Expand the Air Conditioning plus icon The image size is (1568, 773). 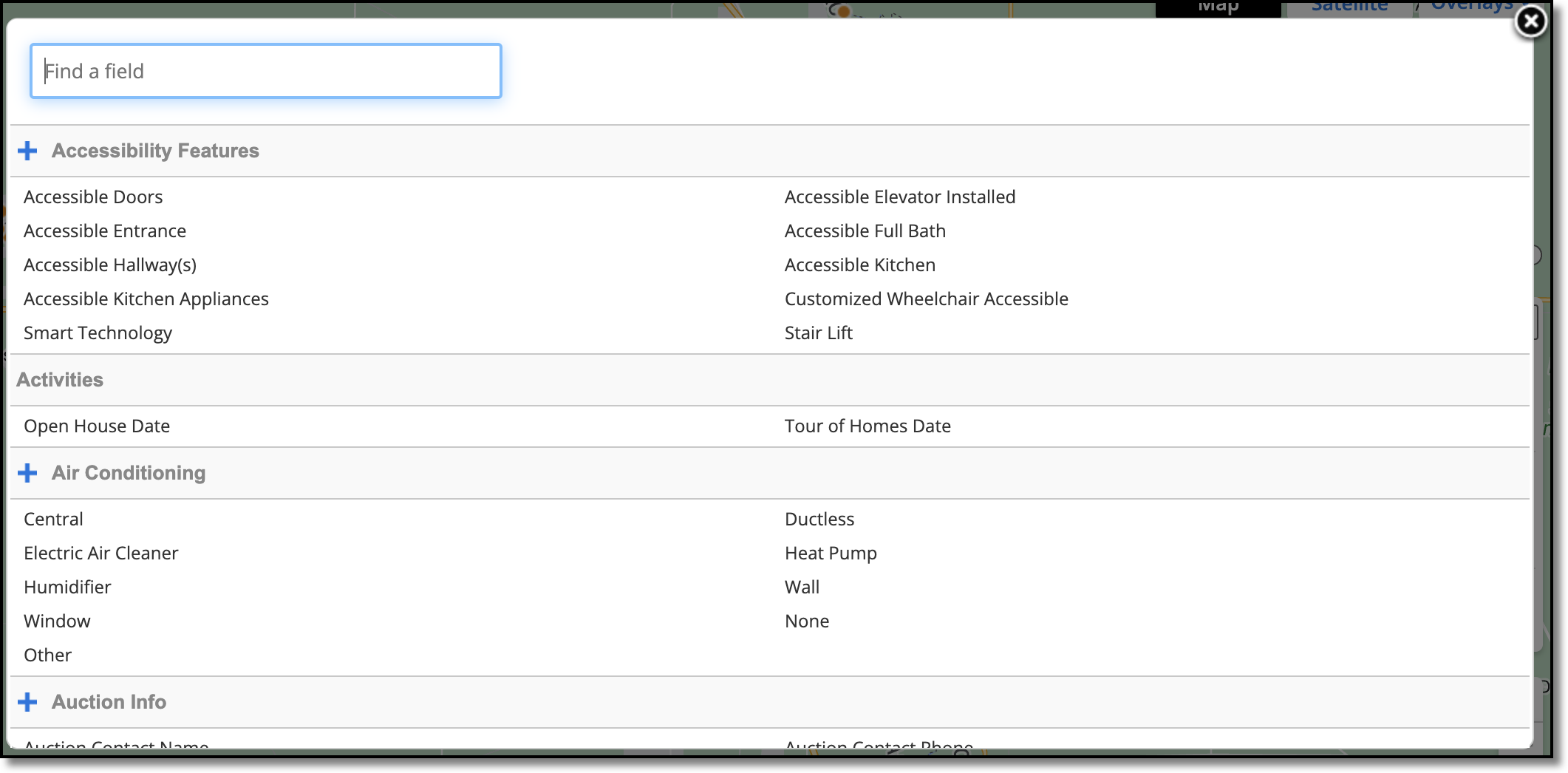coord(27,473)
